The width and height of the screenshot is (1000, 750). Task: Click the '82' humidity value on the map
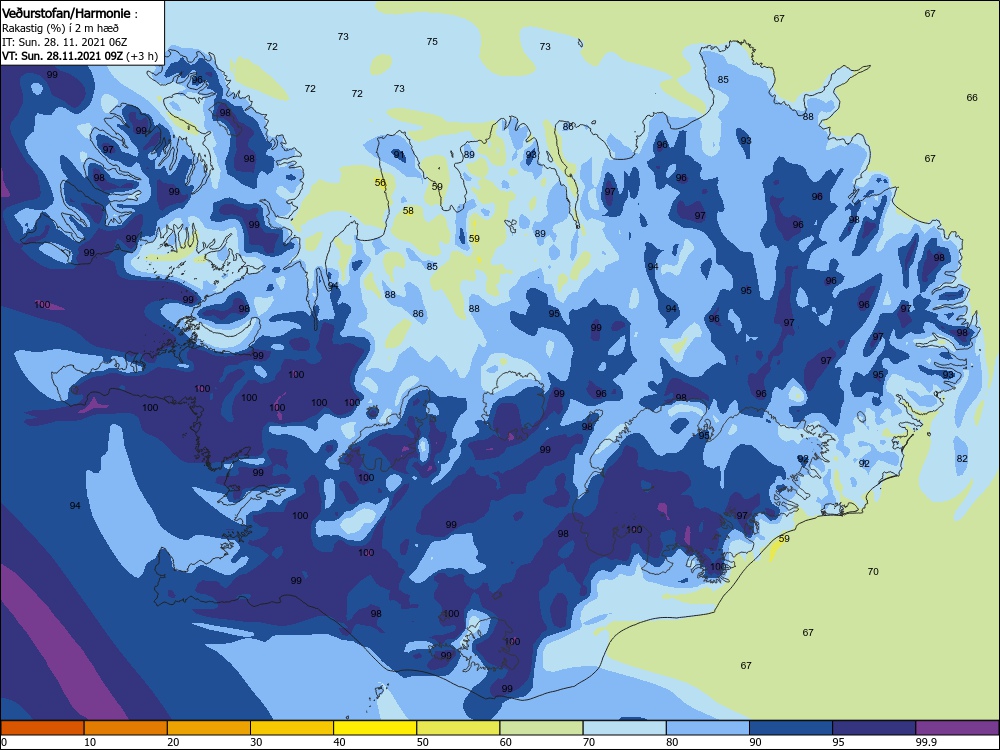coord(962,459)
